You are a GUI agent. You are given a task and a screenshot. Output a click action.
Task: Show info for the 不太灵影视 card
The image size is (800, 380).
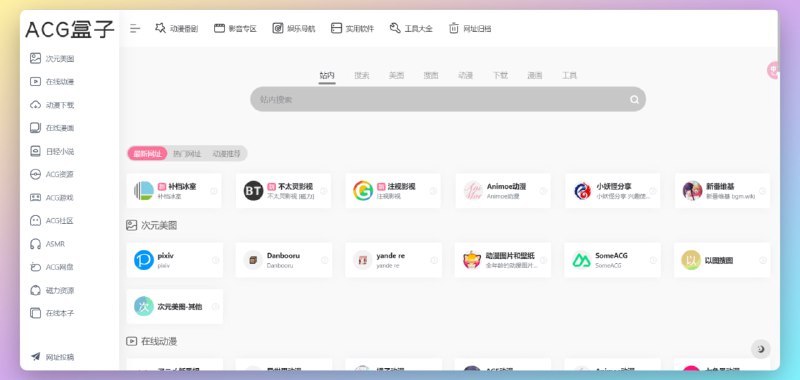[x=323, y=191]
